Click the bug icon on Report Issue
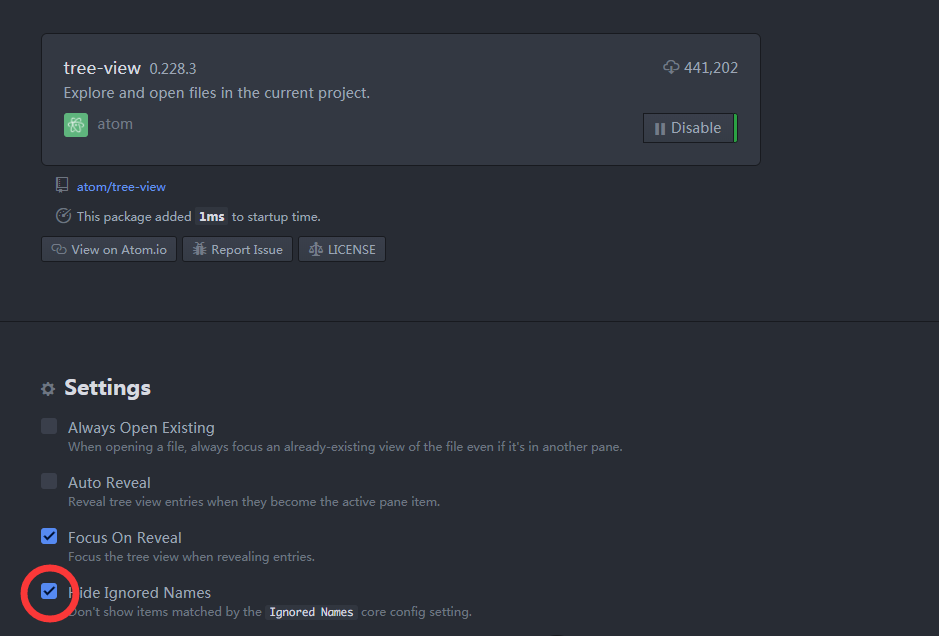The height and width of the screenshot is (636, 939). tap(199, 250)
